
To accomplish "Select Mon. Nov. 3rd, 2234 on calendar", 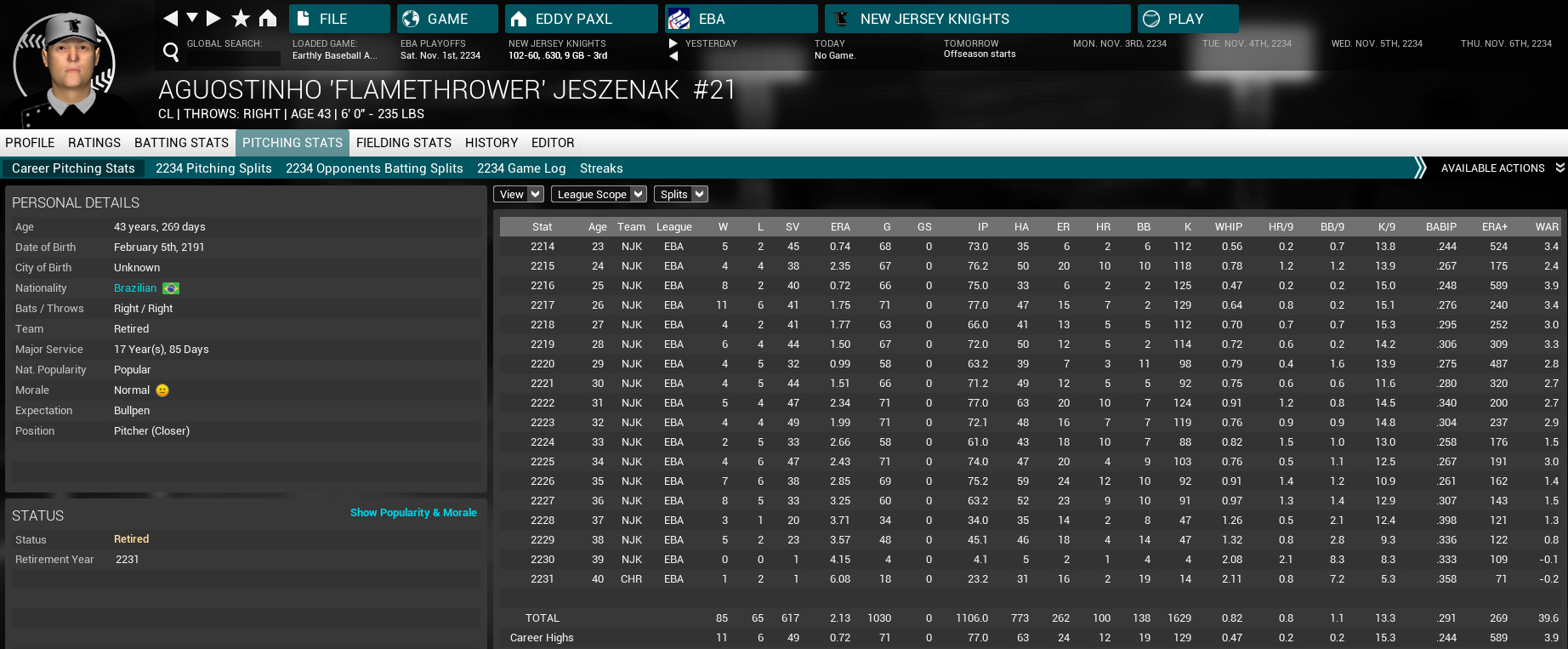I will pyautogui.click(x=1120, y=43).
